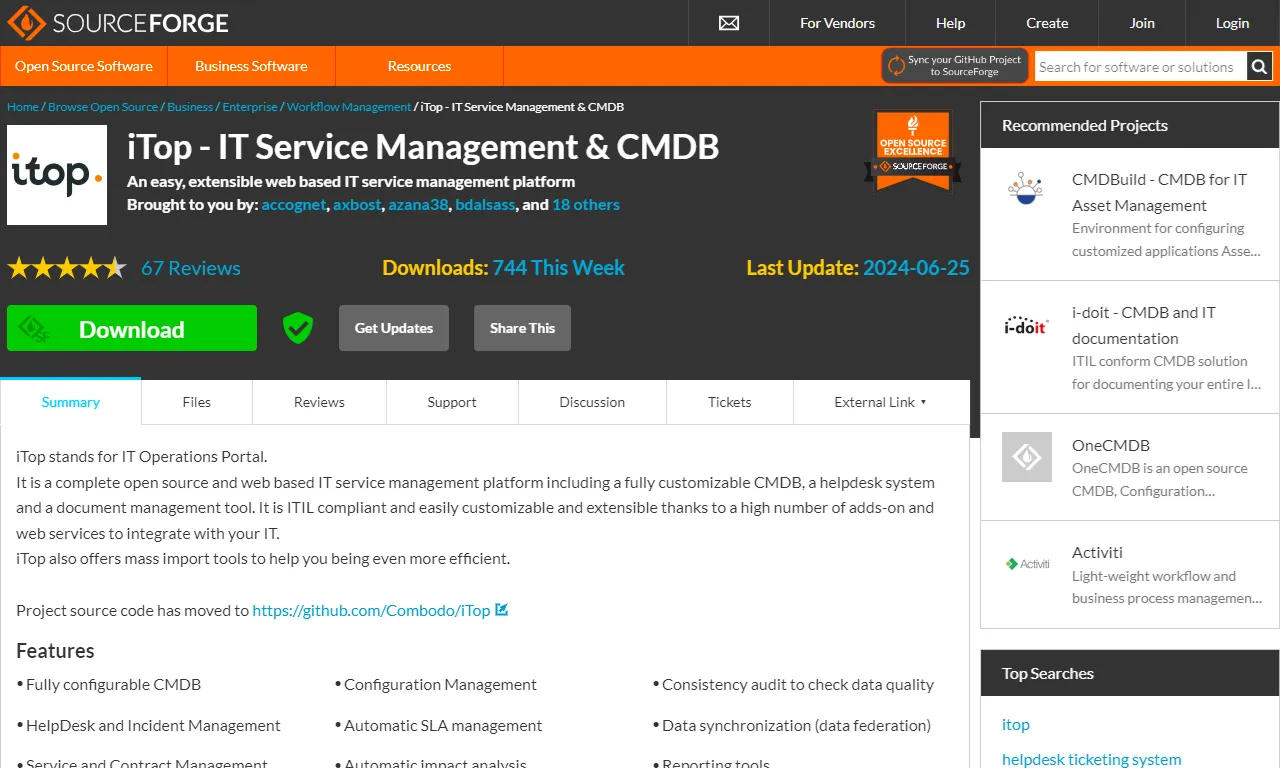
Task: Switch to the Tickets tab
Action: [730, 402]
